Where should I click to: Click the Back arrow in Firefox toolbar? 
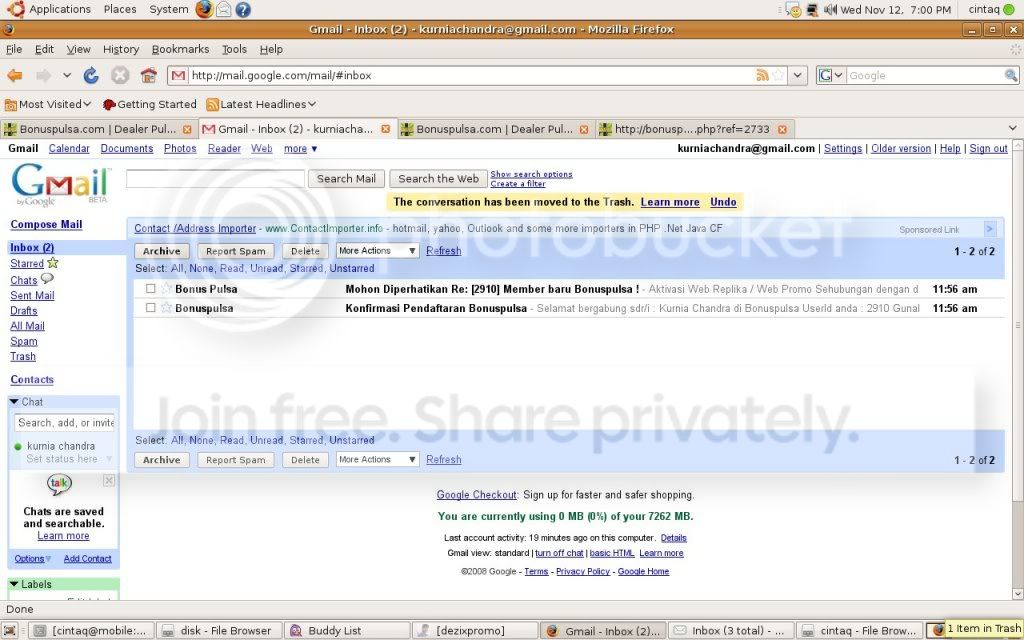click(x=15, y=75)
